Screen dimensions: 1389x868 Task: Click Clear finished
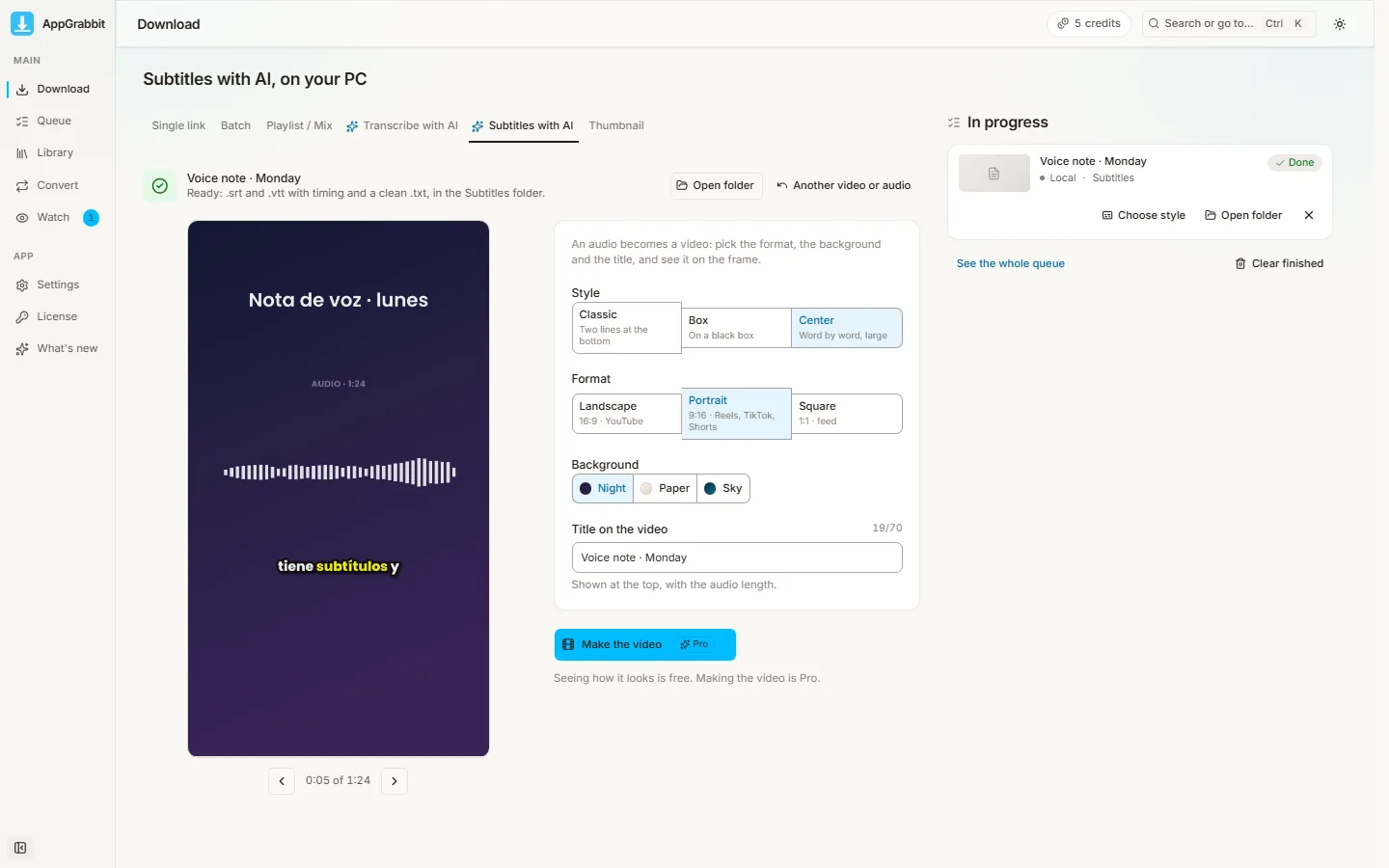1279,263
